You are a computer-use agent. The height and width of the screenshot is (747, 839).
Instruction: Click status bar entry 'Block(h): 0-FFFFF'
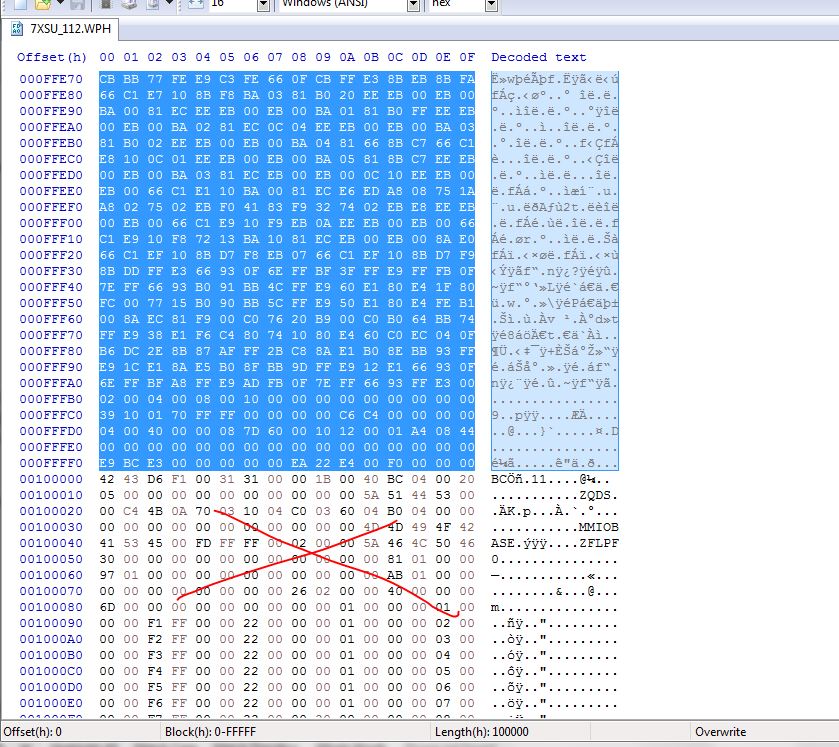(x=210, y=732)
